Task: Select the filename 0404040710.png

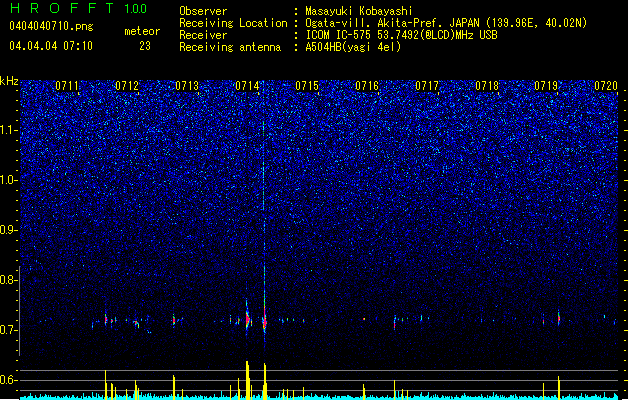Action: (x=51, y=26)
